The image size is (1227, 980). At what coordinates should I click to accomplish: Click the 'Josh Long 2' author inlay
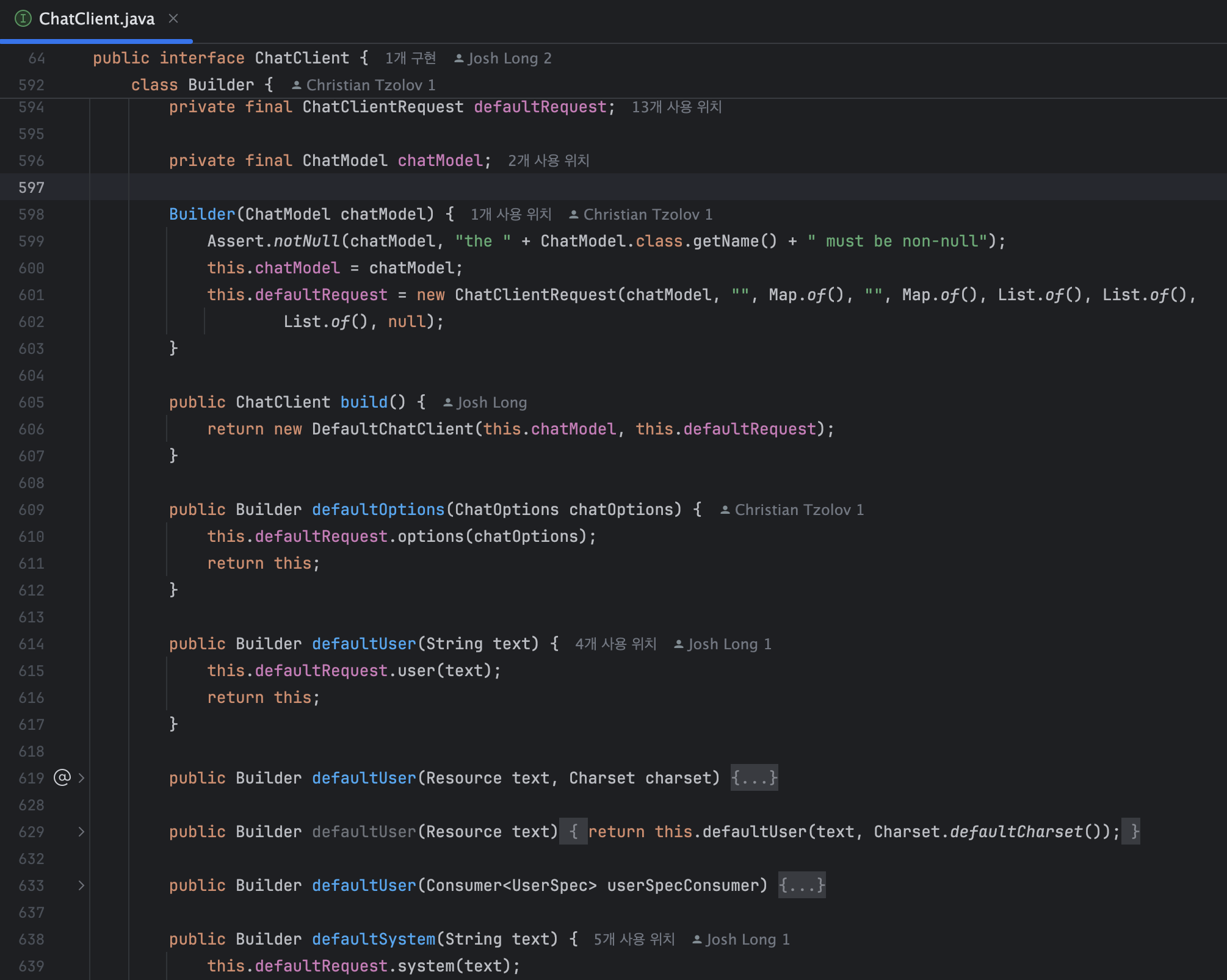pyautogui.click(x=503, y=58)
